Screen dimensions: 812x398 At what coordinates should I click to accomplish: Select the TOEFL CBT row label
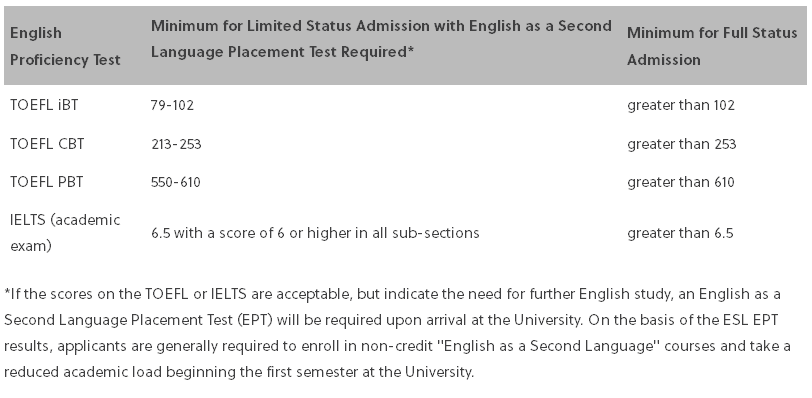pyautogui.click(x=47, y=143)
